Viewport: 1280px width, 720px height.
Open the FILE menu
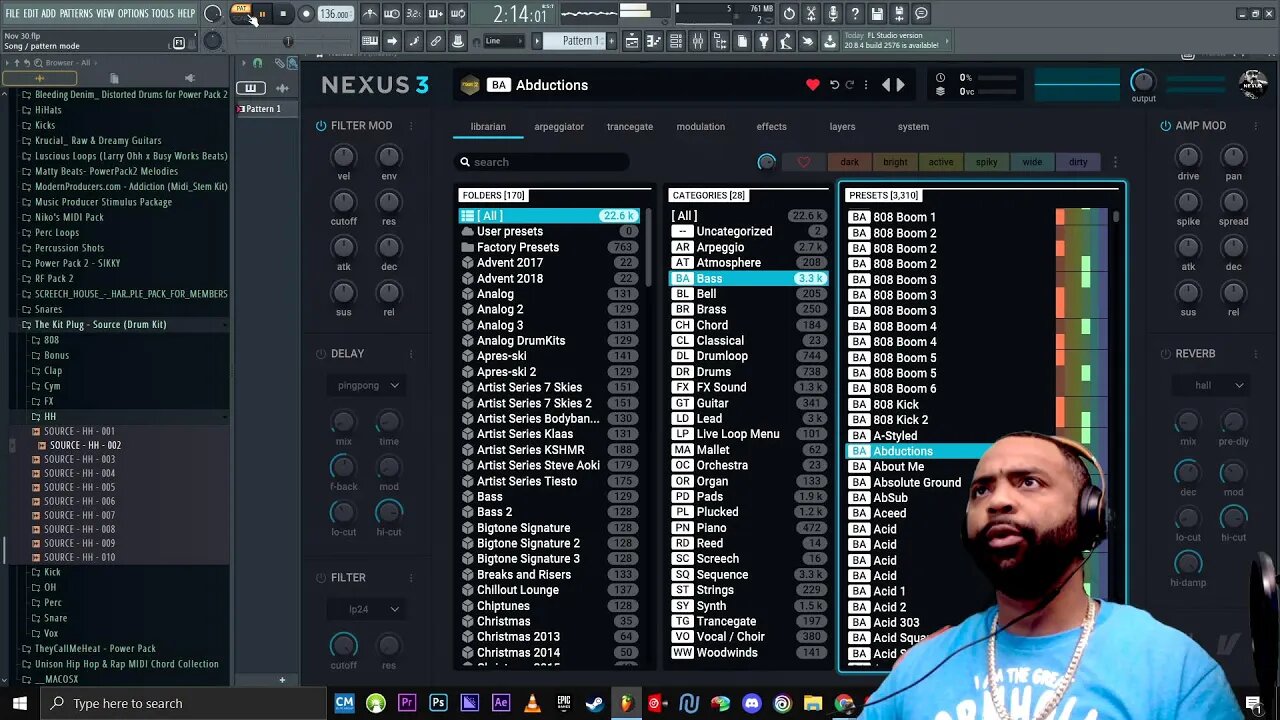coord(12,13)
